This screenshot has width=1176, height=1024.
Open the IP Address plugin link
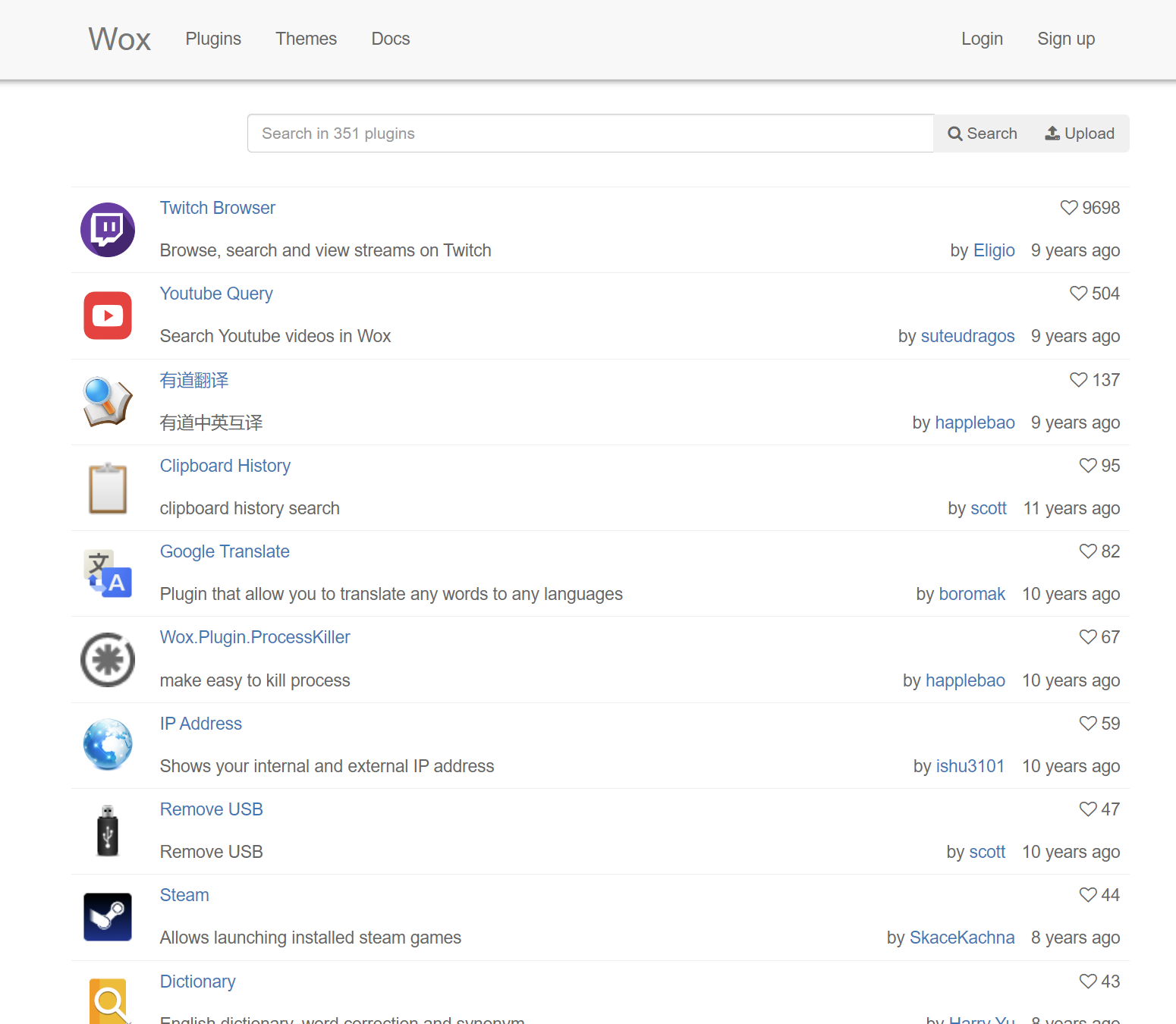(201, 724)
